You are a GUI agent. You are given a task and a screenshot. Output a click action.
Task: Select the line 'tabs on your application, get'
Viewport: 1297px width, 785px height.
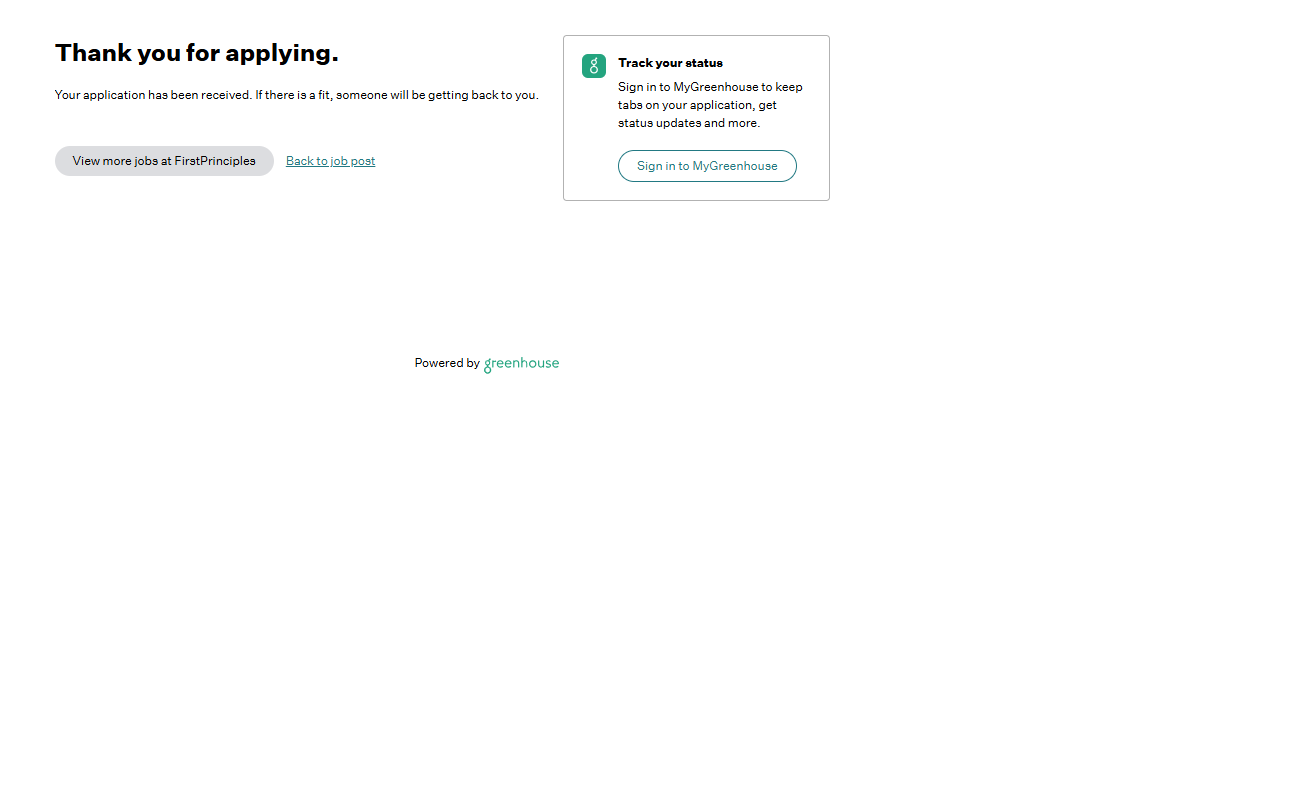(x=696, y=105)
